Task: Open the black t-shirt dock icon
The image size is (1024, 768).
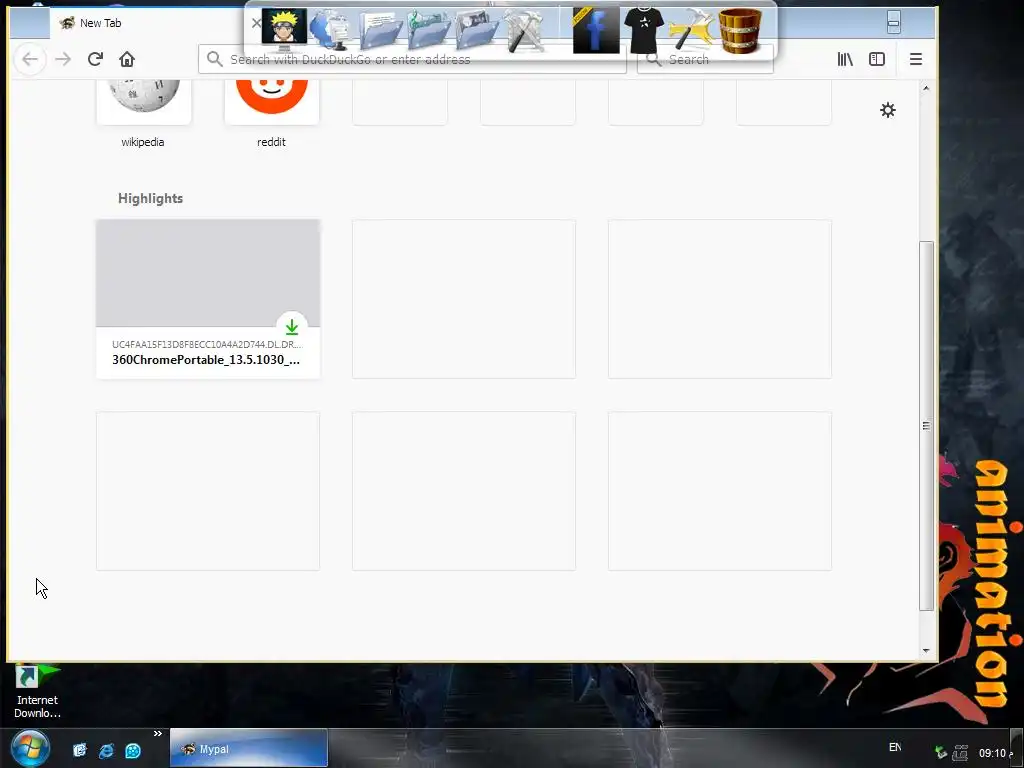Action: point(643,30)
